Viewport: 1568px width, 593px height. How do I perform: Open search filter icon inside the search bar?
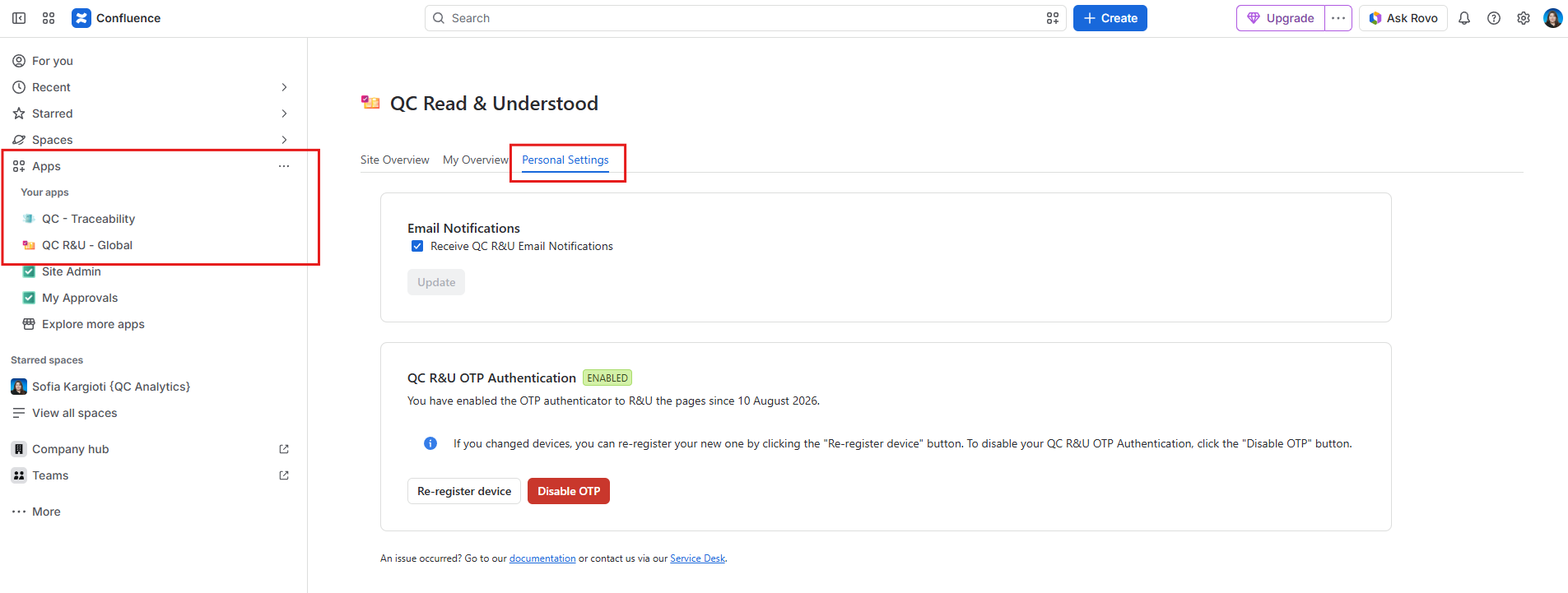coord(1052,18)
